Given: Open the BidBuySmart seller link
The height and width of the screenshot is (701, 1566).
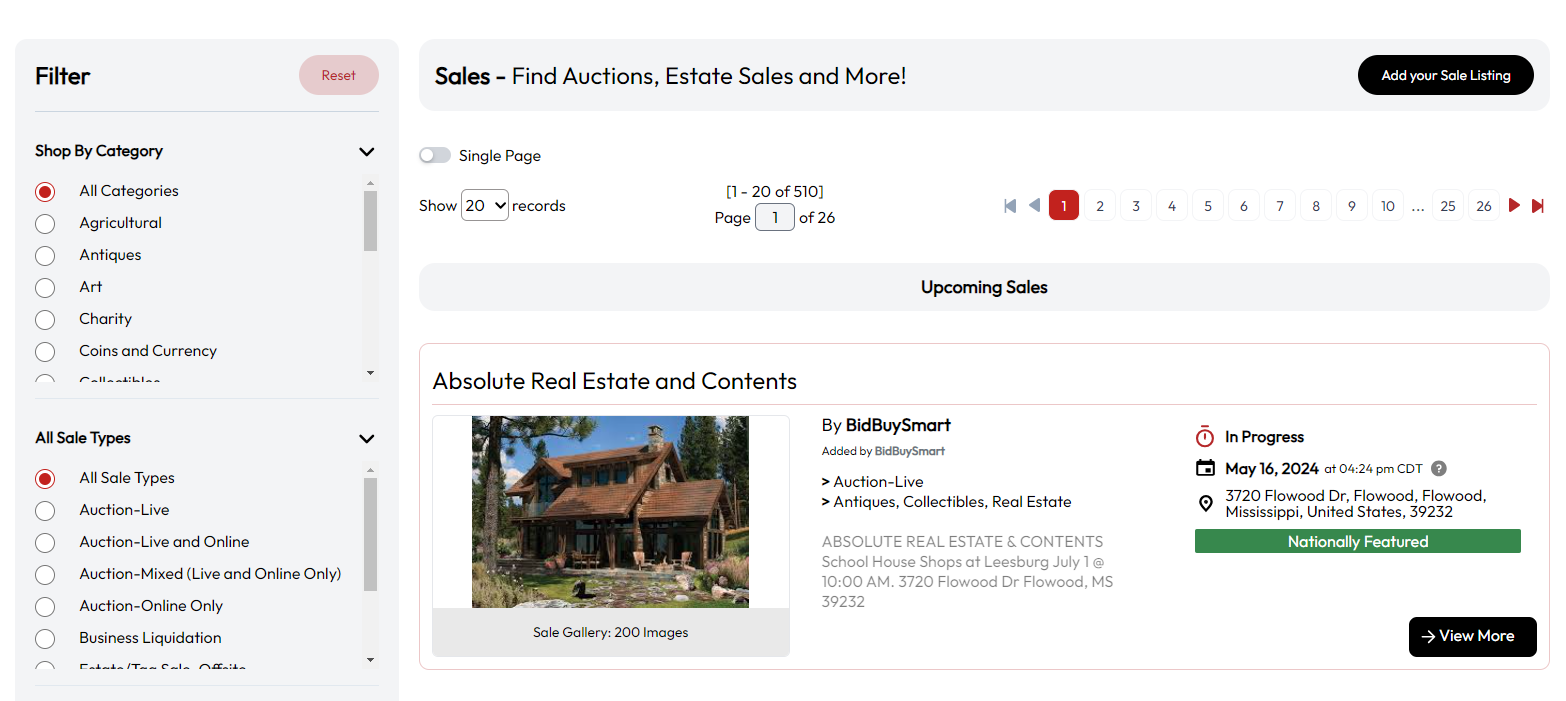Looking at the screenshot, I should 898,425.
